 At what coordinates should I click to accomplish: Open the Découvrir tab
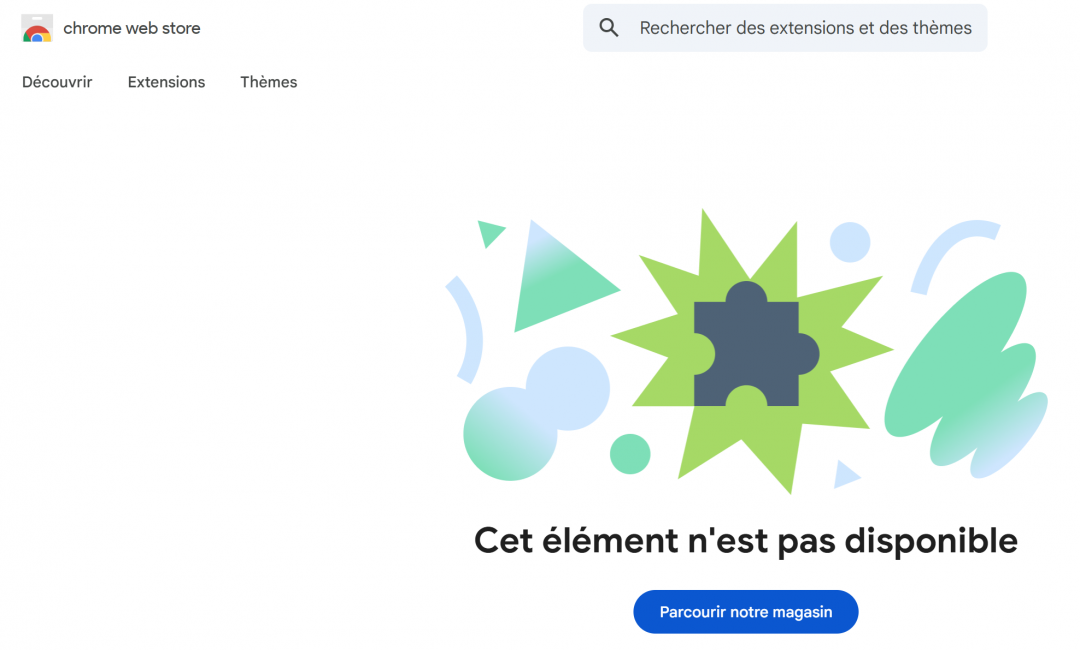pos(57,82)
